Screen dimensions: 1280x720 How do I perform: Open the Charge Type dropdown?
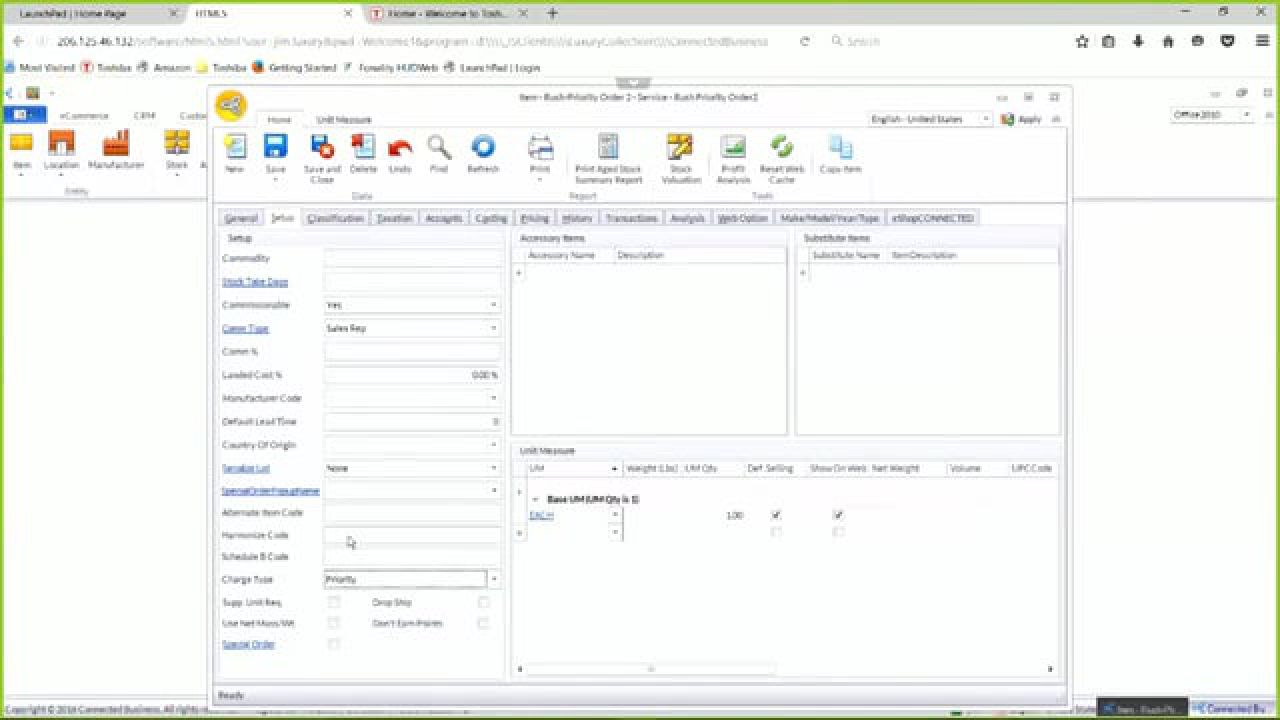pos(494,579)
